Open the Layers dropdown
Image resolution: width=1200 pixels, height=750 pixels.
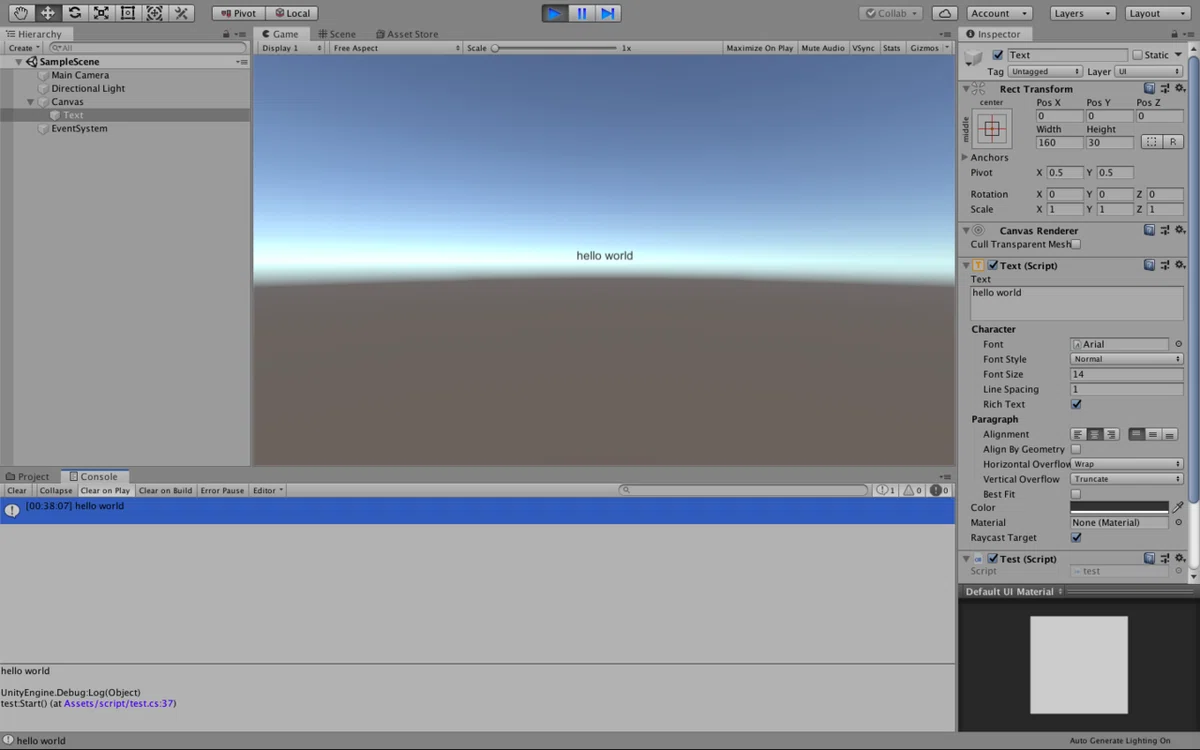pyautogui.click(x=1083, y=13)
